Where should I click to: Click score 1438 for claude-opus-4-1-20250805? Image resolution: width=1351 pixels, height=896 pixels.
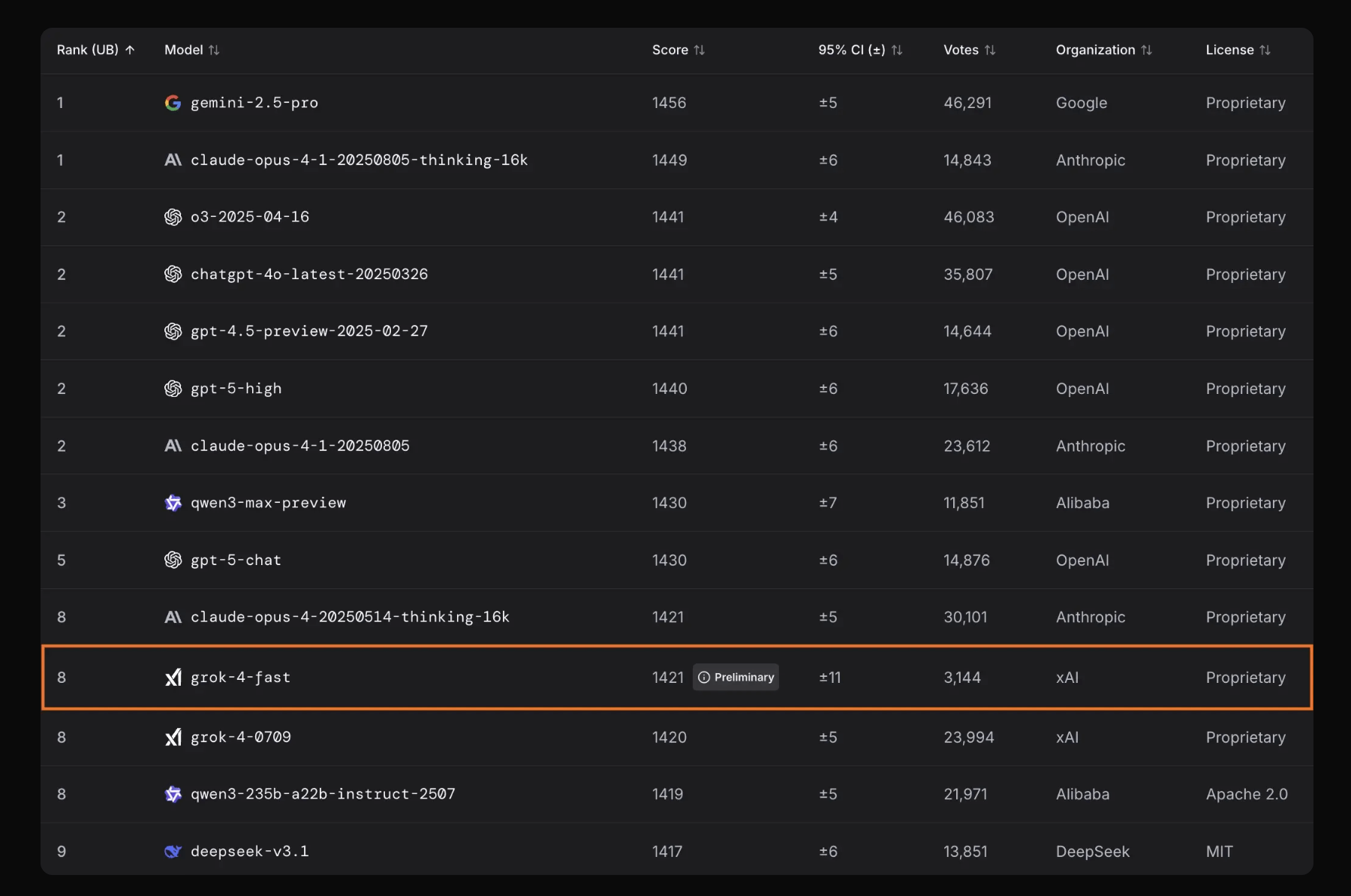pyautogui.click(x=669, y=446)
